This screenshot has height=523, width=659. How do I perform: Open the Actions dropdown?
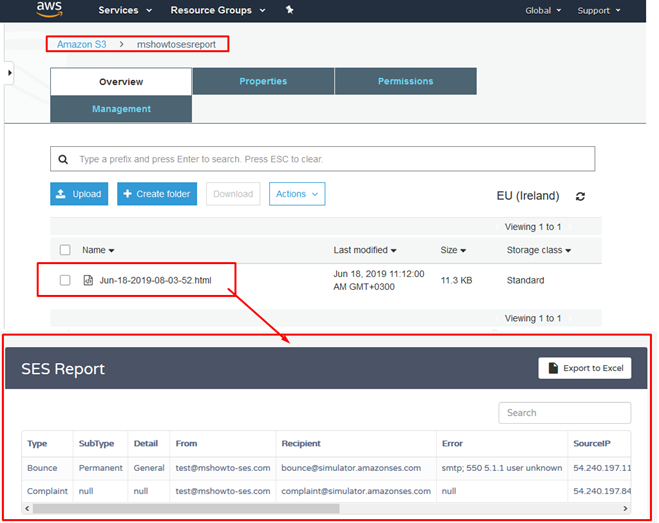pyautogui.click(x=297, y=194)
